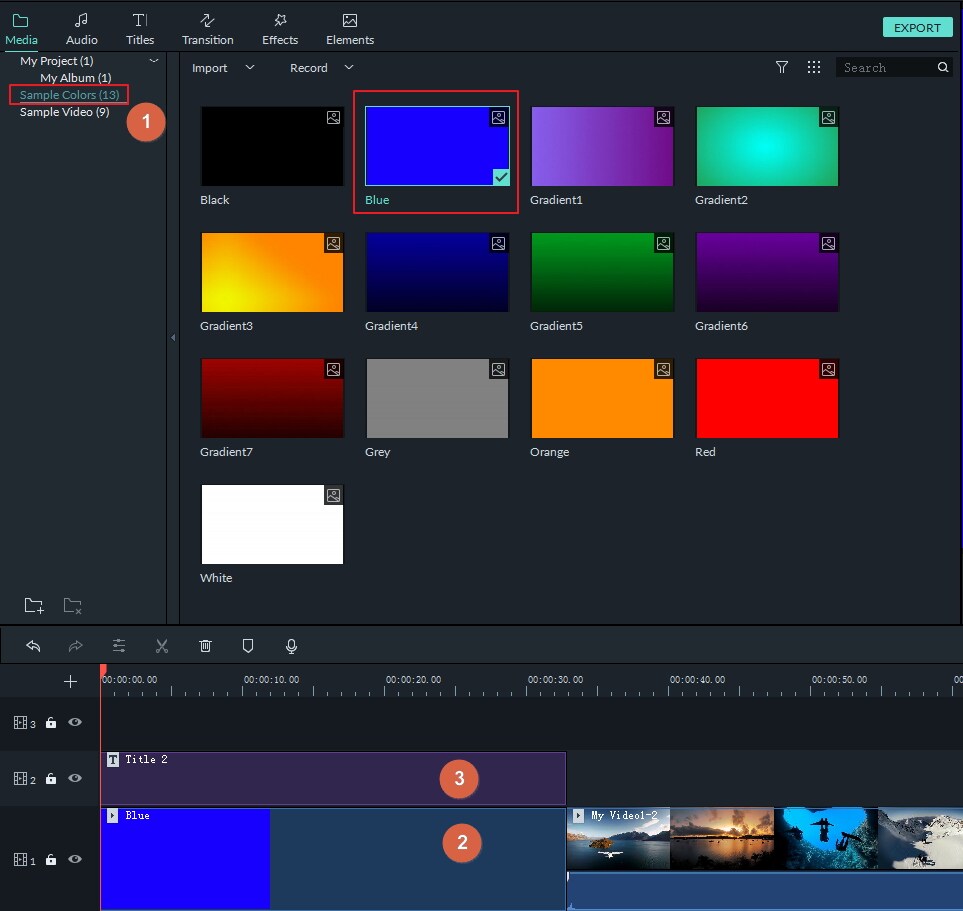Toggle lock on track 2
This screenshot has width=963, height=911.
[x=51, y=778]
